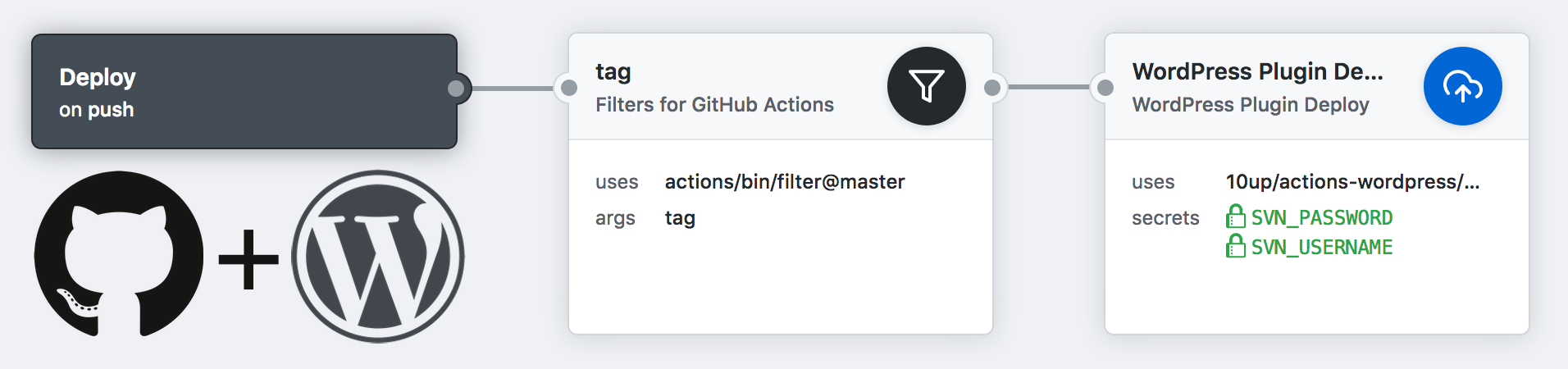Click the actions/bin/filter@master uses value
Viewport: 1568px width, 369px height.
784,182
